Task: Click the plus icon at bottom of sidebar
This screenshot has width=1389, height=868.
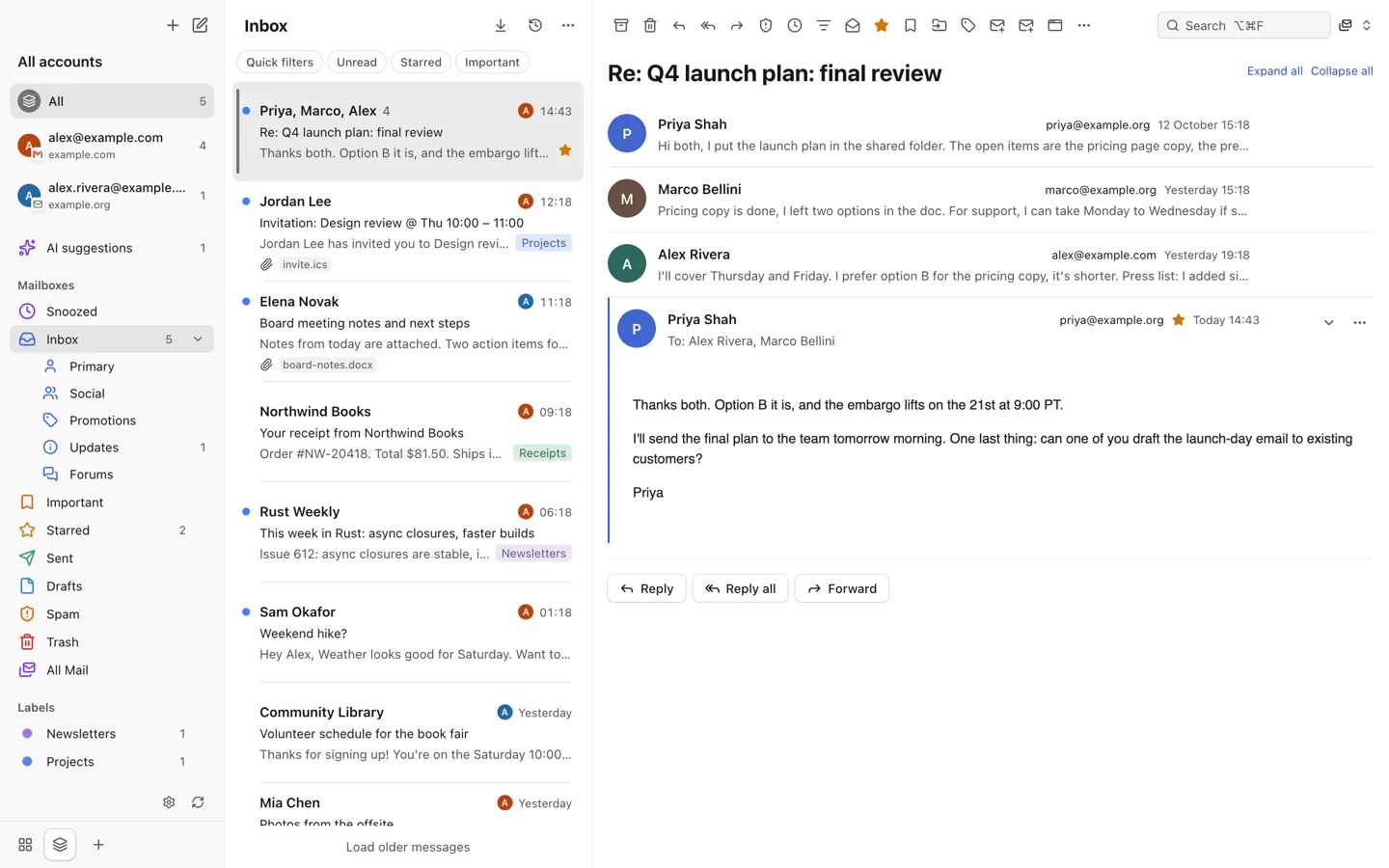Action: [98, 845]
